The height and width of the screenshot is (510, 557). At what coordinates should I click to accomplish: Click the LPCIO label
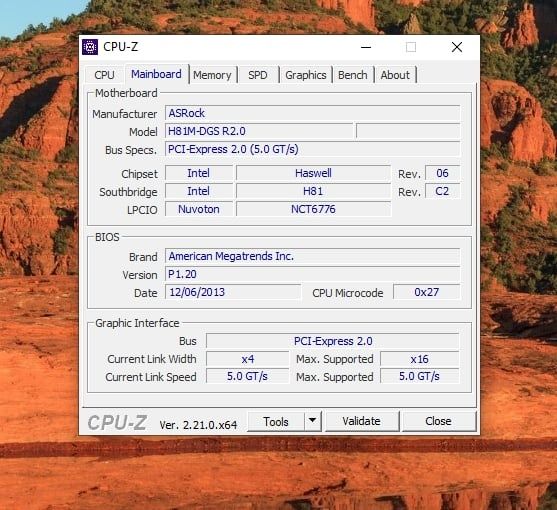(142, 210)
